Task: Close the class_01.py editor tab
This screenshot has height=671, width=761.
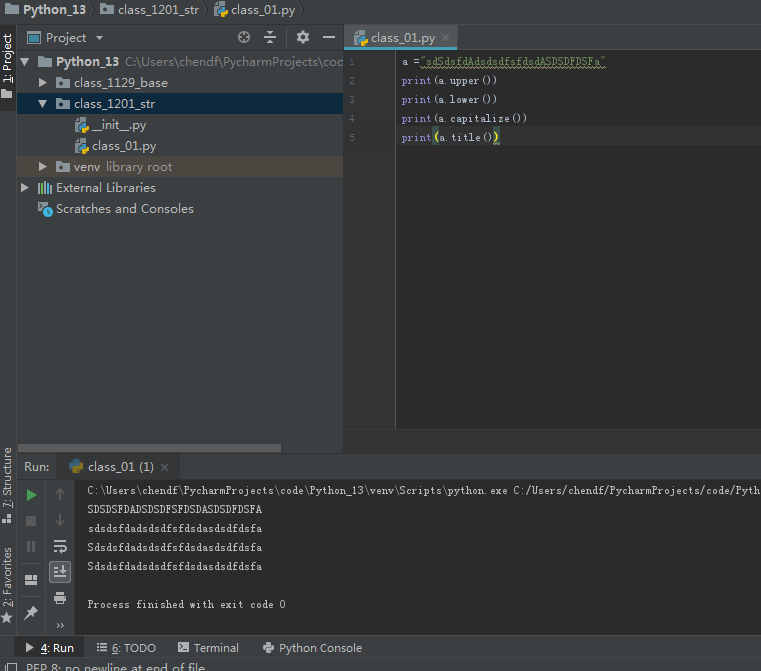Action: 446,38
